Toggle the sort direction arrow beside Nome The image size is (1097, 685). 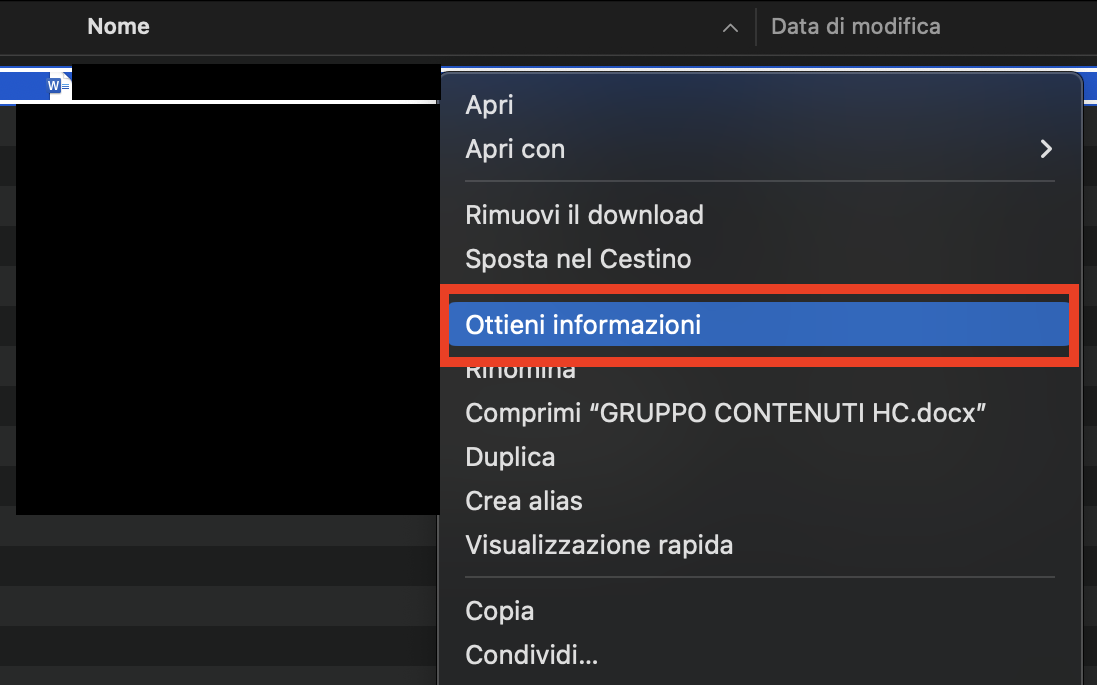click(x=730, y=28)
